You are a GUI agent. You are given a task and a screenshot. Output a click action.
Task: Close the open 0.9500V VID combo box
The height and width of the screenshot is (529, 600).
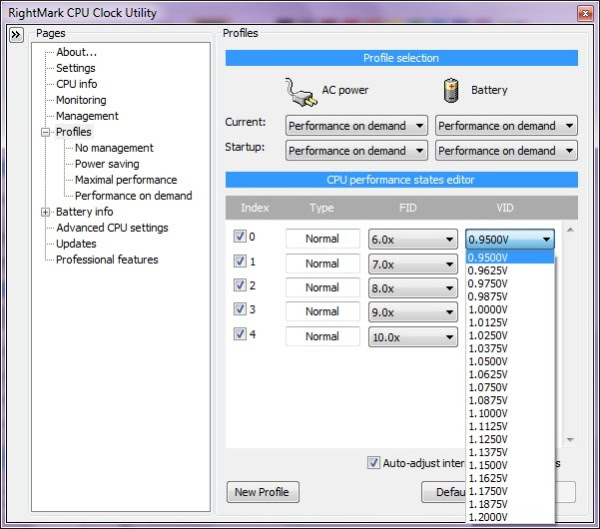click(510, 240)
